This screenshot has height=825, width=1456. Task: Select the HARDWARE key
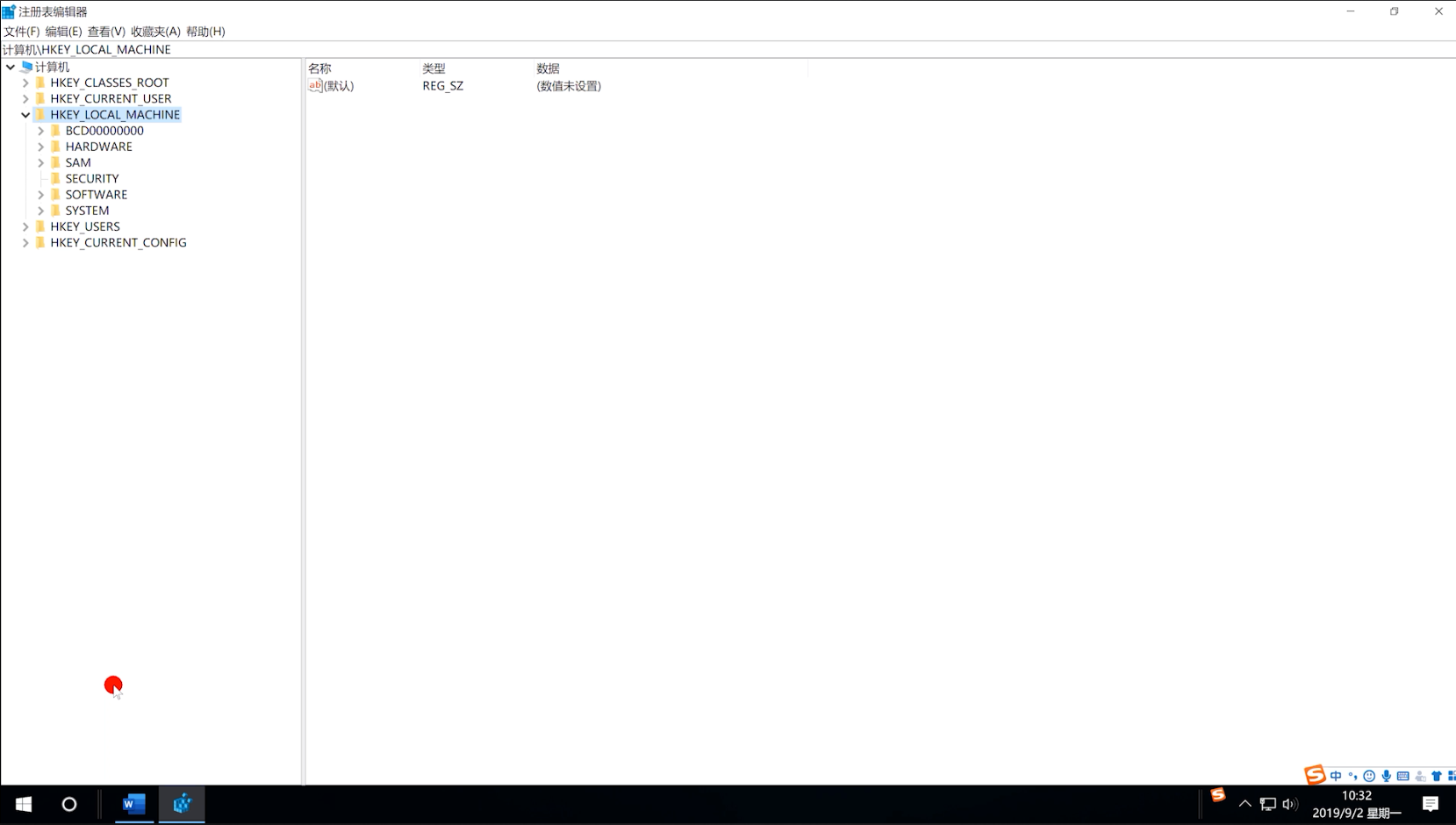pyautogui.click(x=98, y=147)
